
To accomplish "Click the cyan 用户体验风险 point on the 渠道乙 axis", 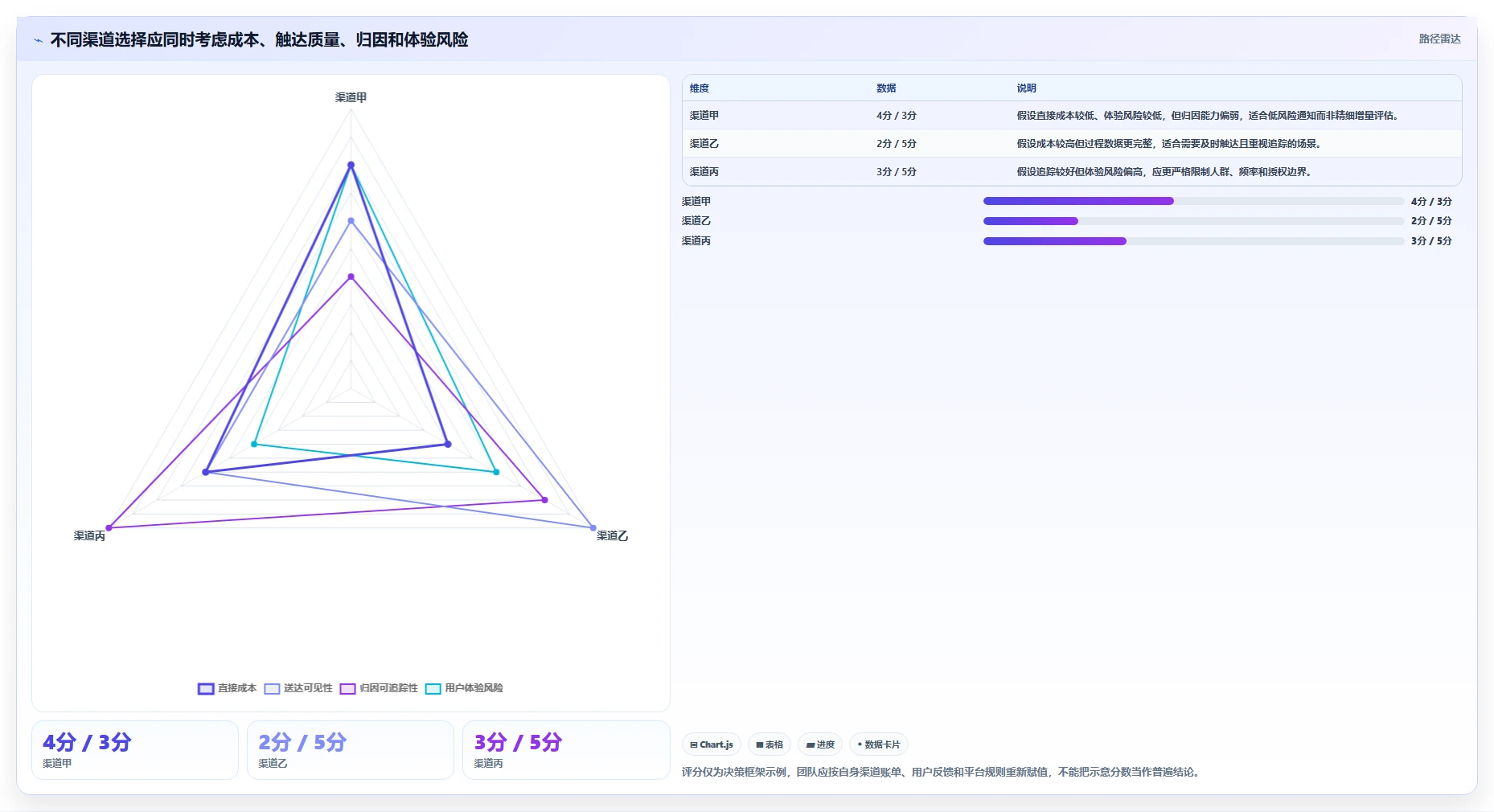I will pyautogui.click(x=496, y=472).
